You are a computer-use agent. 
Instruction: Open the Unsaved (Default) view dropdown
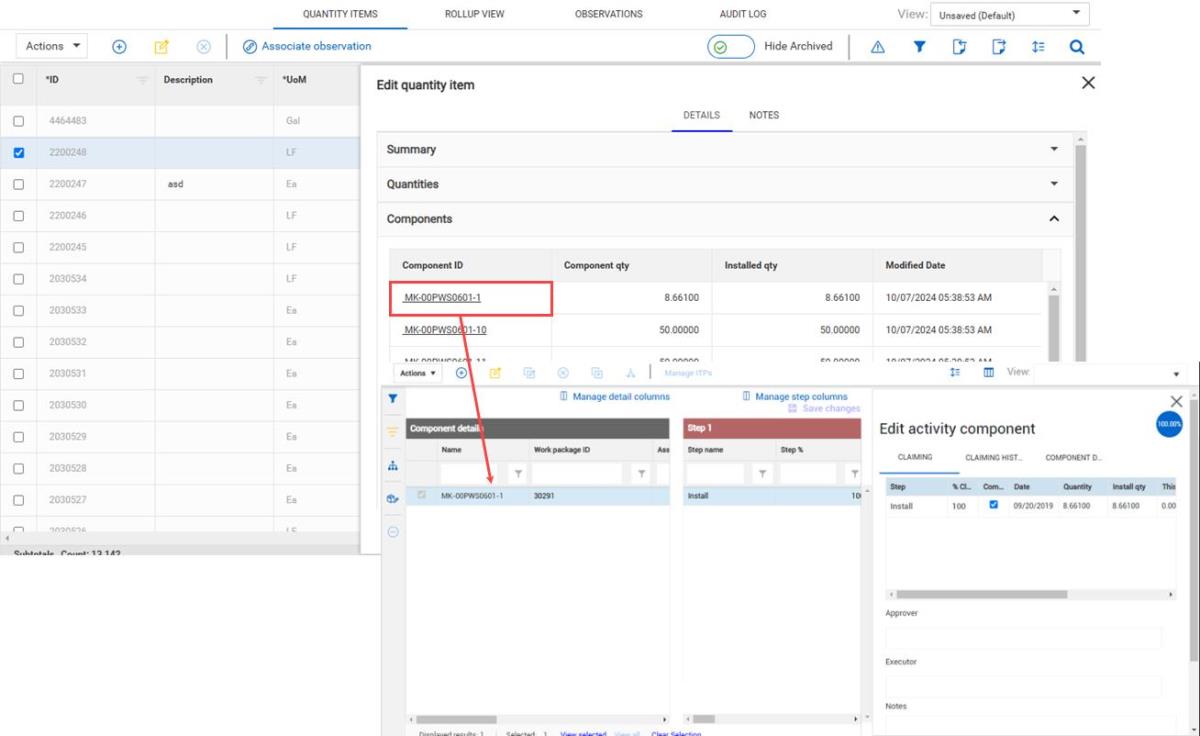(1009, 15)
